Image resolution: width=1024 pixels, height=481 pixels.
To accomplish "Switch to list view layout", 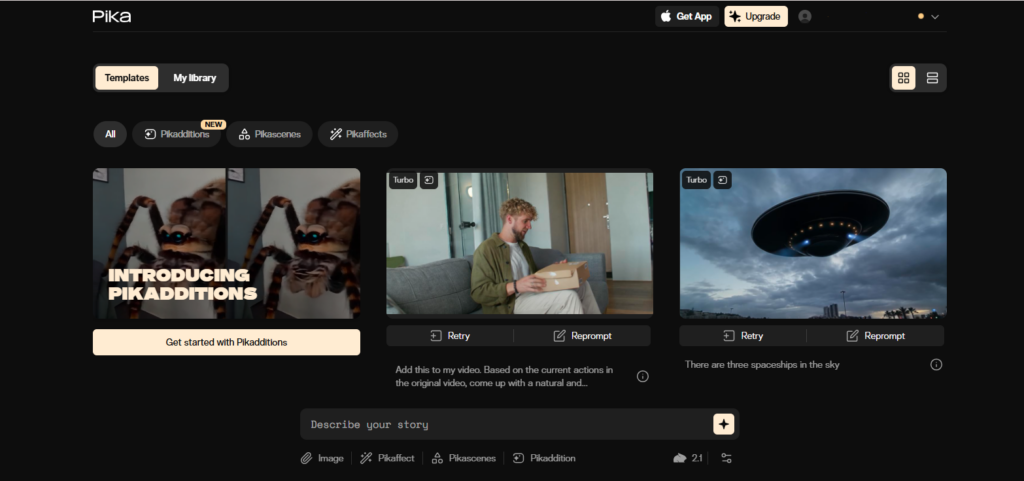I will point(932,78).
